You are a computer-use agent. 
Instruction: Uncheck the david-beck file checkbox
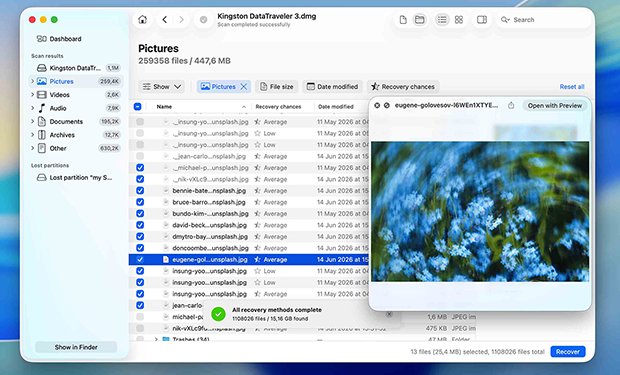tap(140, 225)
